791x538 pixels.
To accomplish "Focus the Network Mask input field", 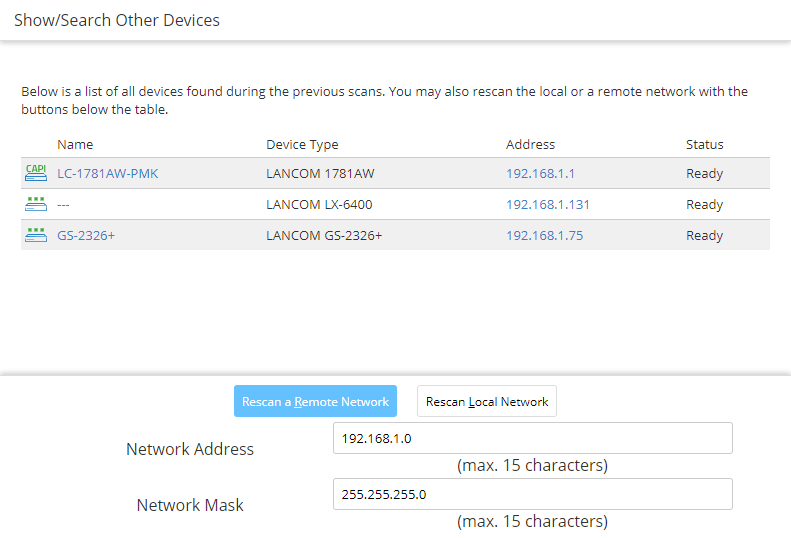I will click(x=532, y=494).
